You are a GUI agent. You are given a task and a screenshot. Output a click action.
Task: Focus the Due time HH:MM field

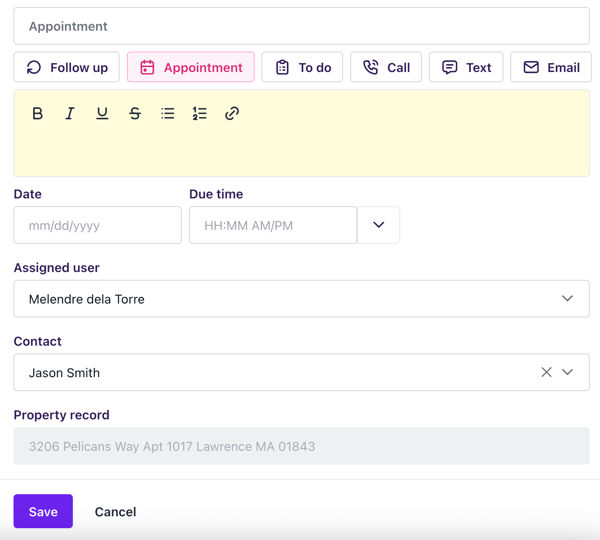[273, 225]
